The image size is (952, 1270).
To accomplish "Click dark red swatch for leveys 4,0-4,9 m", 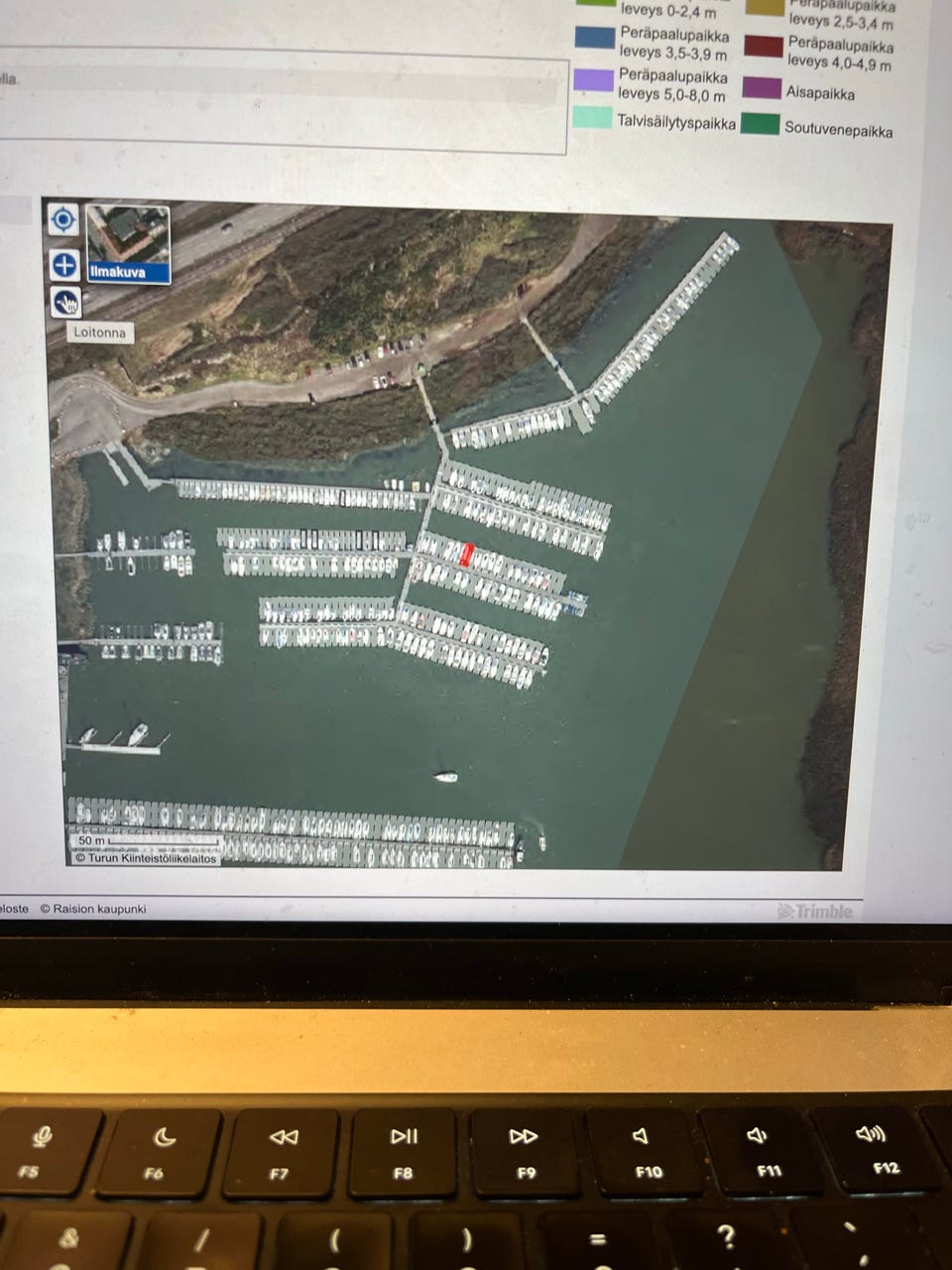I will tap(763, 47).
